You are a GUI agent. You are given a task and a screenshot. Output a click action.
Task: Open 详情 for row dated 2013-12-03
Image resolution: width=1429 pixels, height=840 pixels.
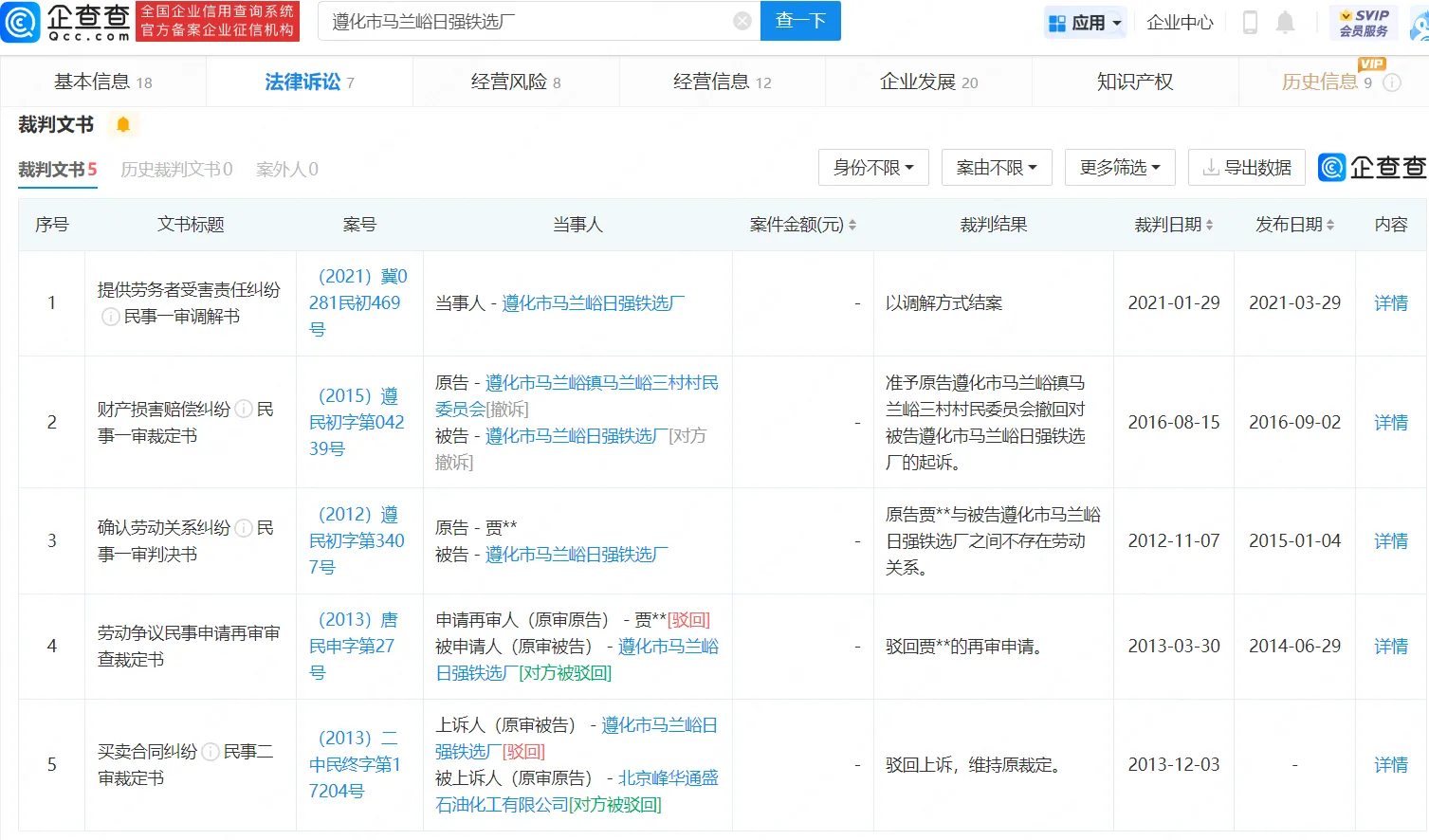pyautogui.click(x=1391, y=765)
